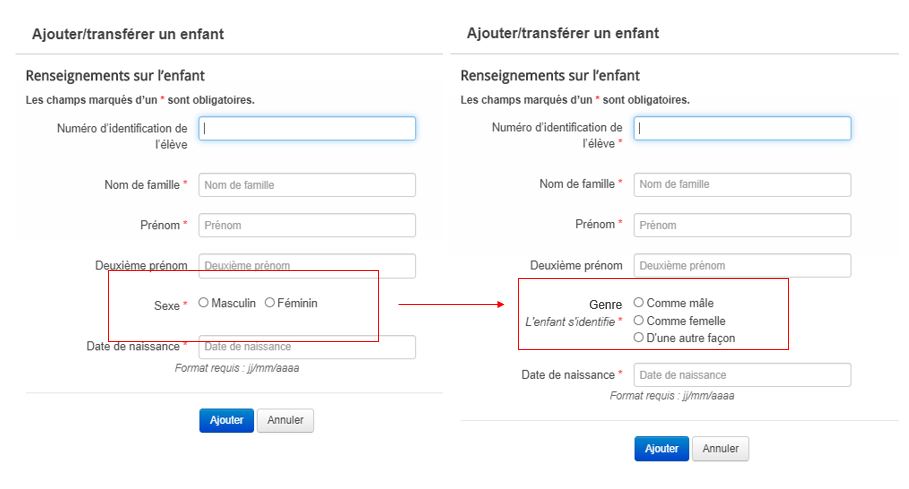Click the right Genre field label
Screen dimensions: 909x489
605,304
